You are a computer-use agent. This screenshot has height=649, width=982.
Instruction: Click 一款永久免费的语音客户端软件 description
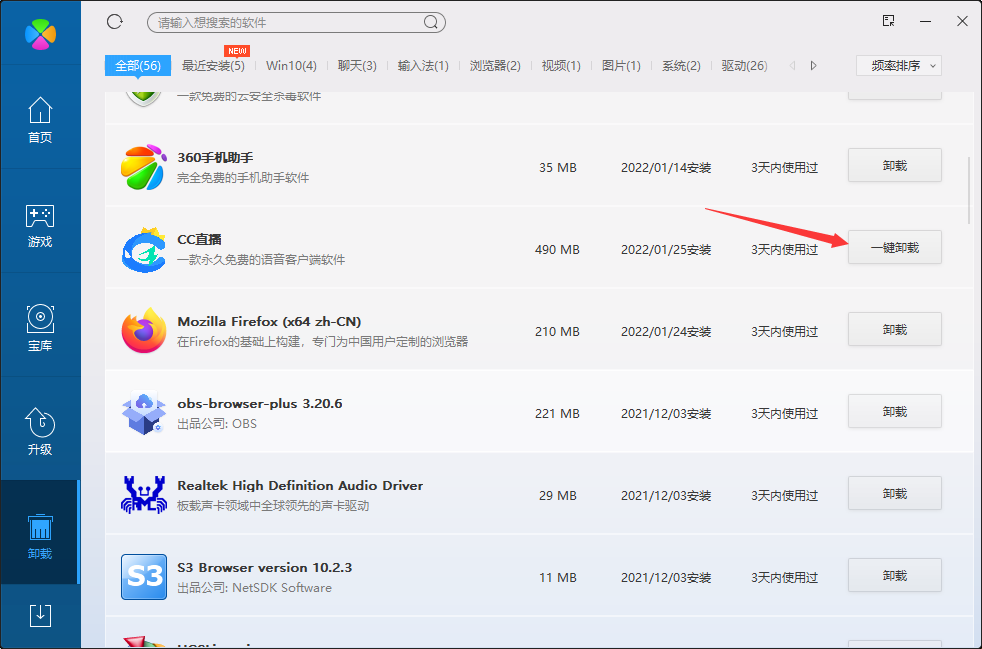(x=261, y=259)
